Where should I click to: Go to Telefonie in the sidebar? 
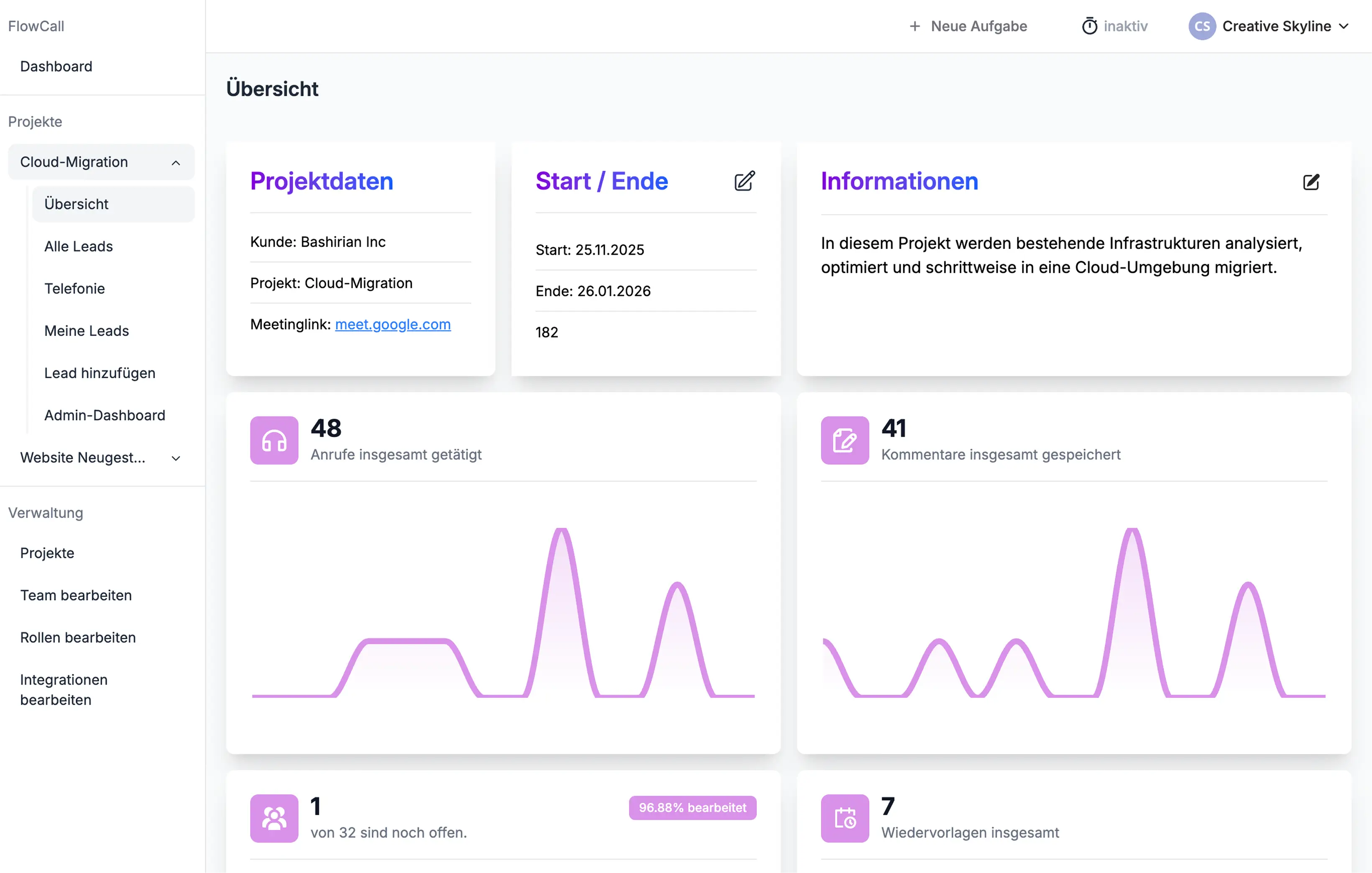(74, 288)
